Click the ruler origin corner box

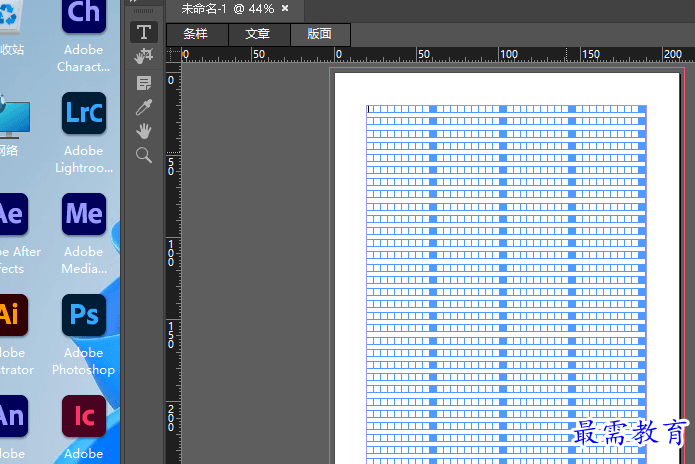[173, 55]
